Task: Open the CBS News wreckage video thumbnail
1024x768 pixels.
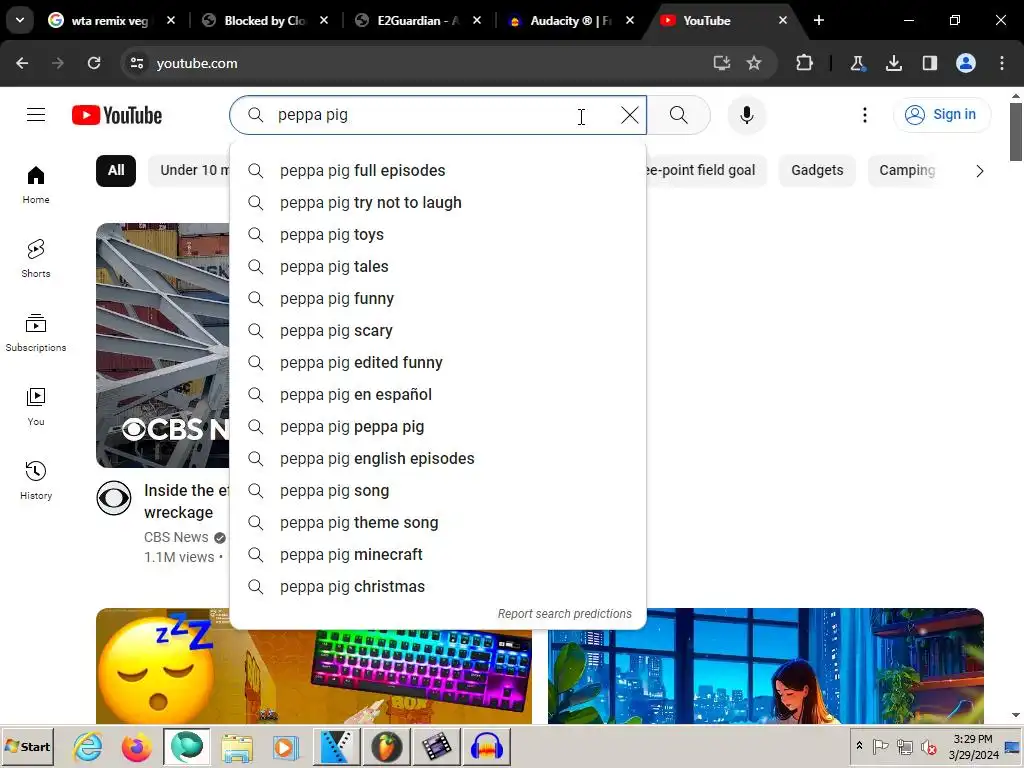Action: tap(163, 345)
